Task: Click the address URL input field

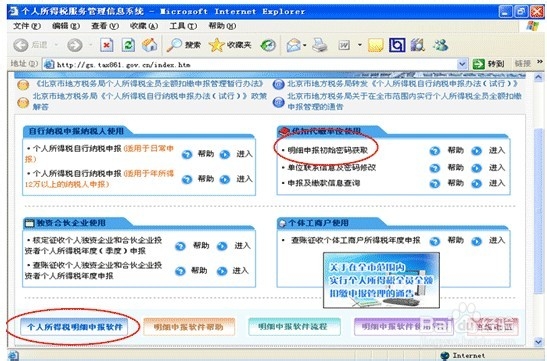Action: [256, 65]
